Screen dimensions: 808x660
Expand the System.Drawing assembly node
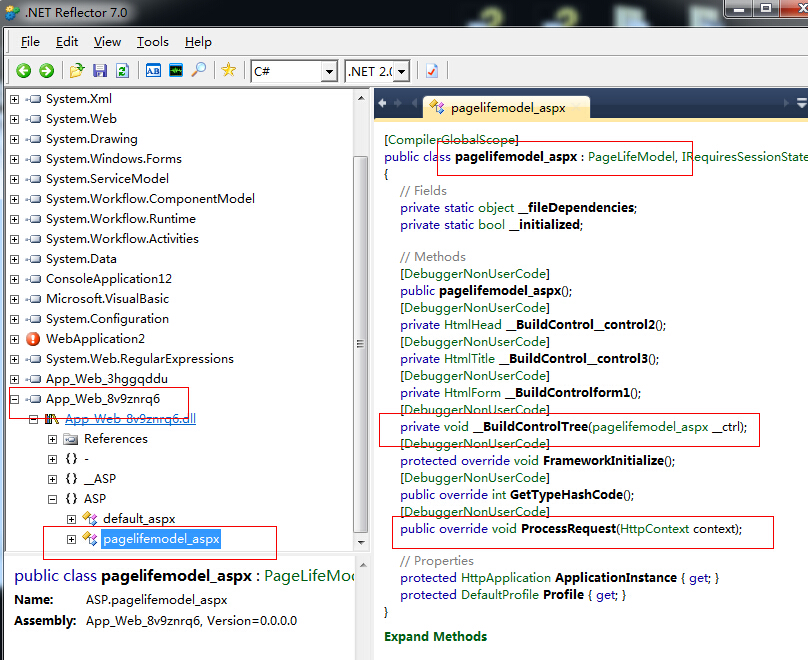click(x=14, y=139)
